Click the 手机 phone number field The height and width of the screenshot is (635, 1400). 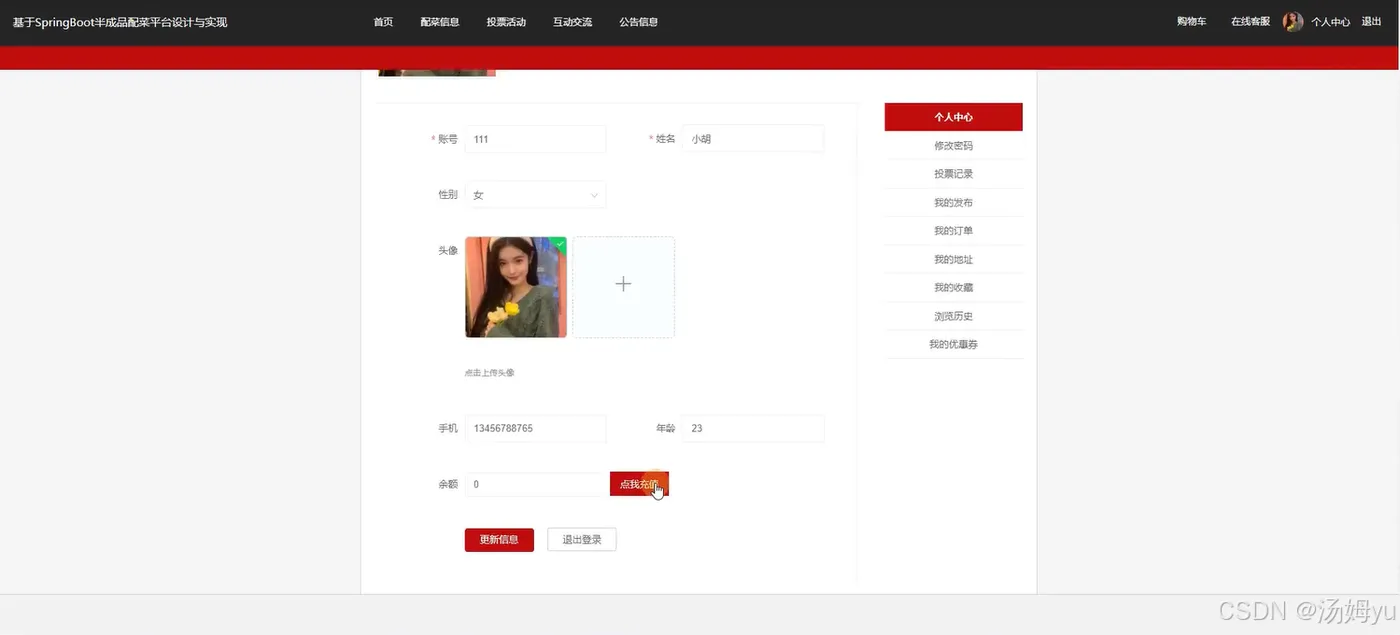tap(535, 428)
